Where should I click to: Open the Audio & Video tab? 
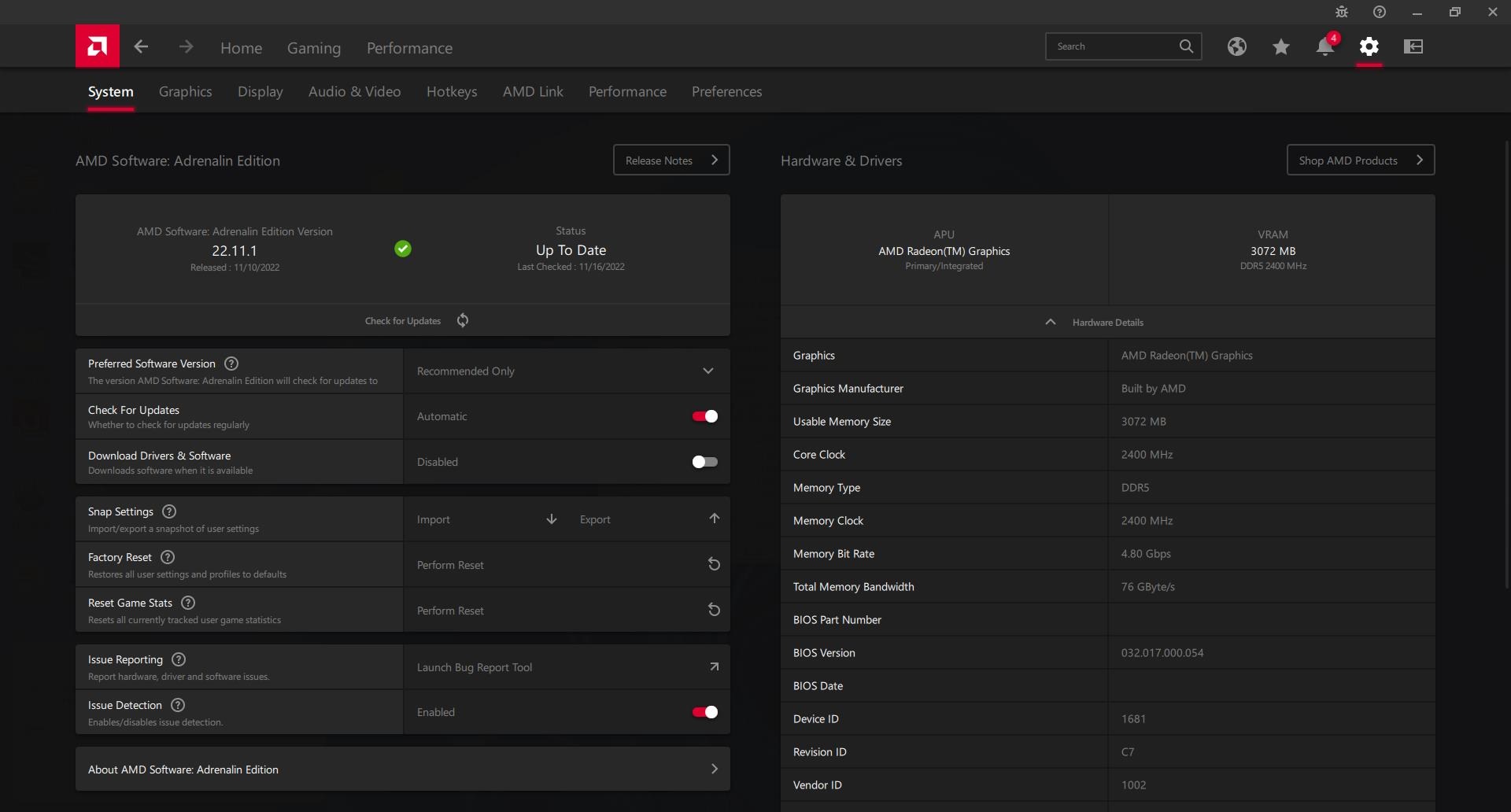[355, 91]
